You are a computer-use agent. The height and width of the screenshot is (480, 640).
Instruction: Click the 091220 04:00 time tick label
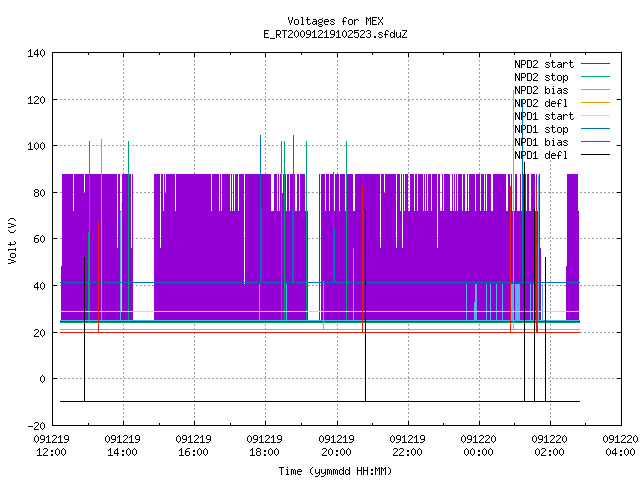click(x=620, y=446)
